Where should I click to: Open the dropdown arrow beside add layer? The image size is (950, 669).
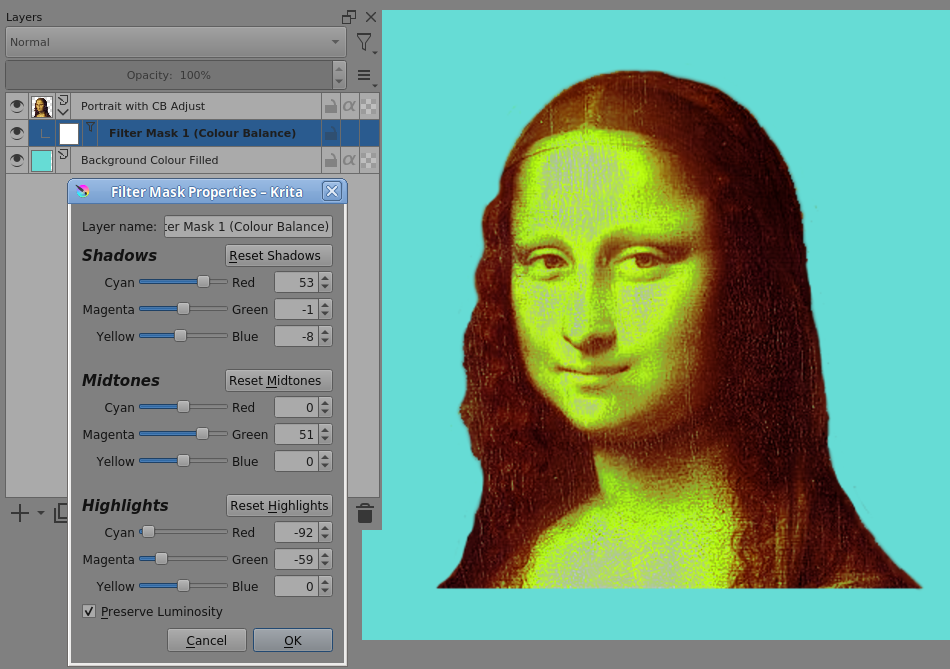click(x=41, y=513)
